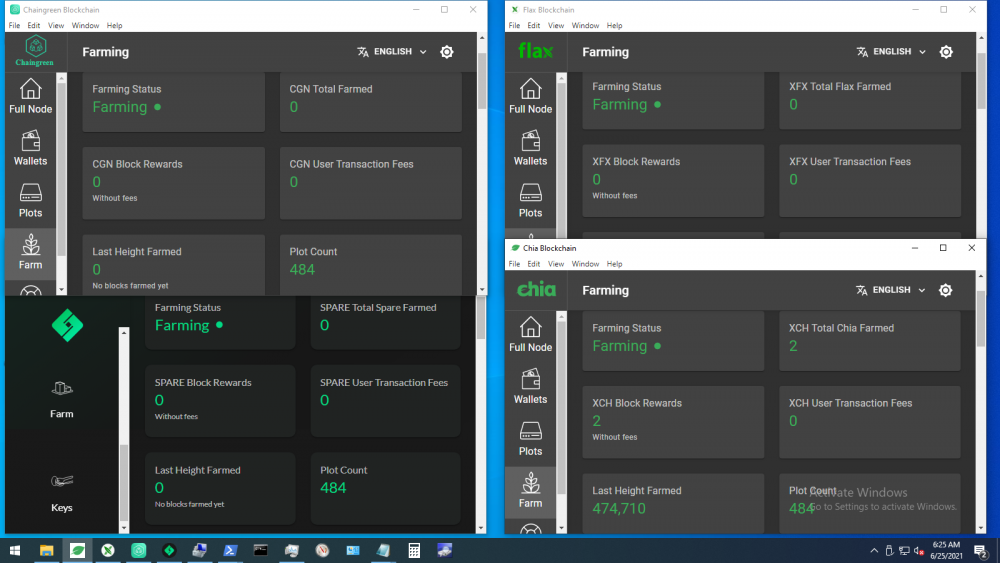Open Plots in the Flax sidebar
Screen dimensions: 1000x563
pos(530,200)
